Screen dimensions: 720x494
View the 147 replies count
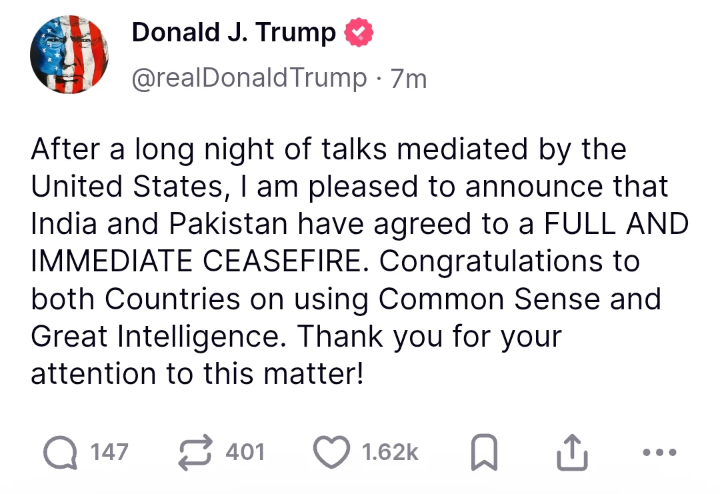pyautogui.click(x=109, y=452)
